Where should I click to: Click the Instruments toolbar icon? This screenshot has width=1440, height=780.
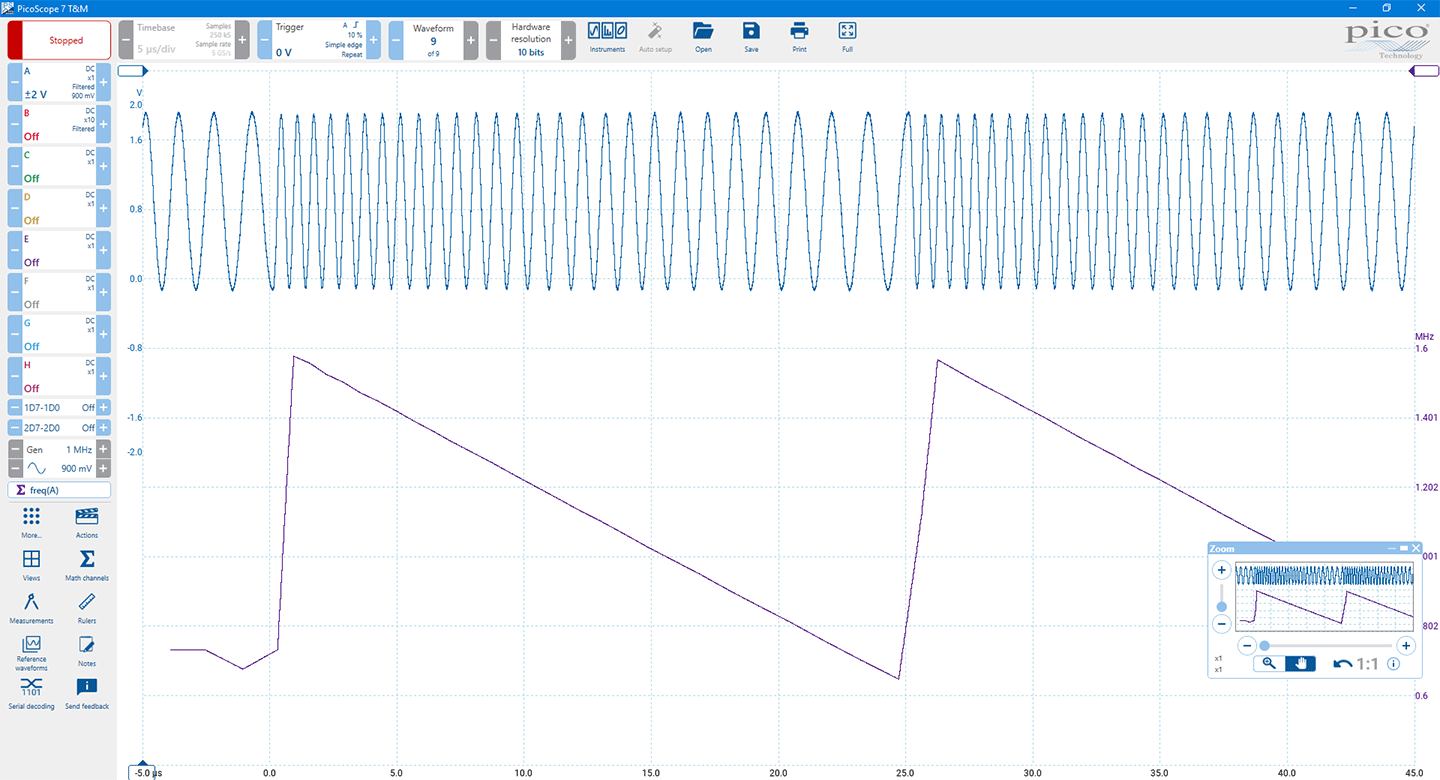tap(607, 36)
